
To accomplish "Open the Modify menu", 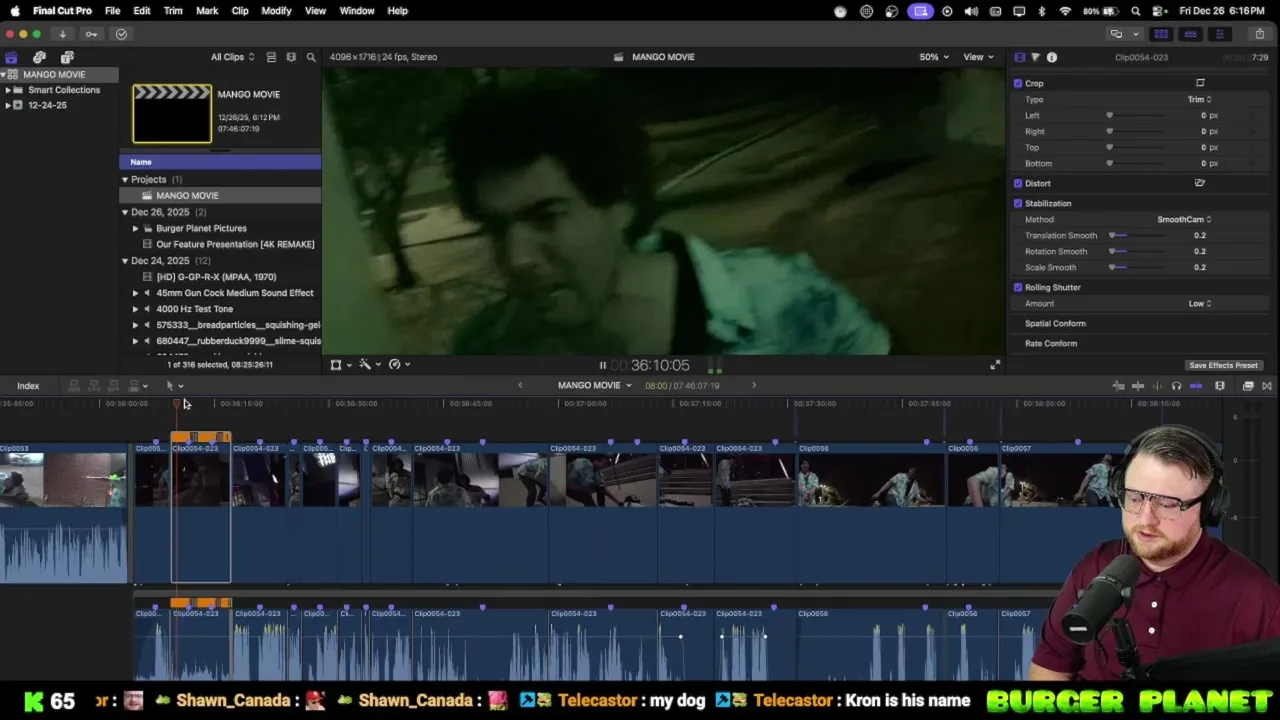I will point(276,11).
